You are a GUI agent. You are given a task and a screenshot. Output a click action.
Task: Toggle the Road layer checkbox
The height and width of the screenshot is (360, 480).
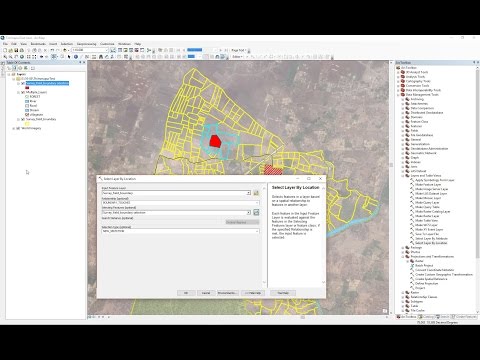point(27,106)
